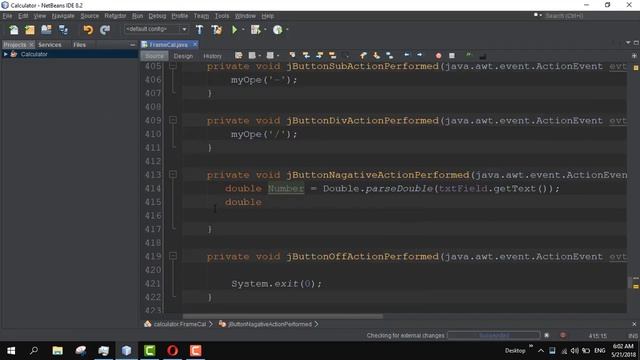Viewport: 640px width, 360px height.
Task: Click the red Start Macro Recording icon
Action: tap(438, 56)
